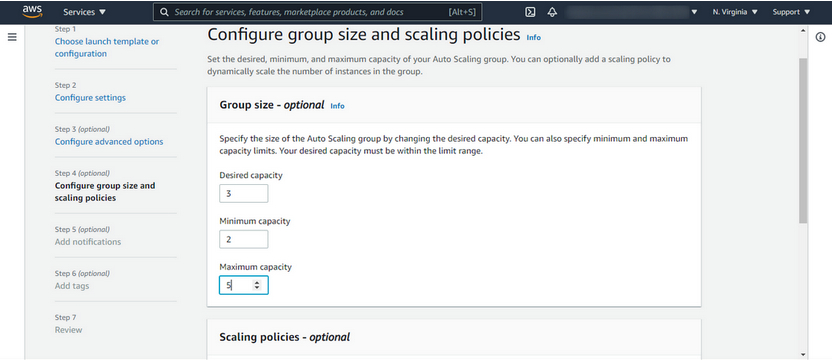Screen dimensions: 832x360
Task: Click the Scaling policies - optional heading
Action: coord(284,337)
